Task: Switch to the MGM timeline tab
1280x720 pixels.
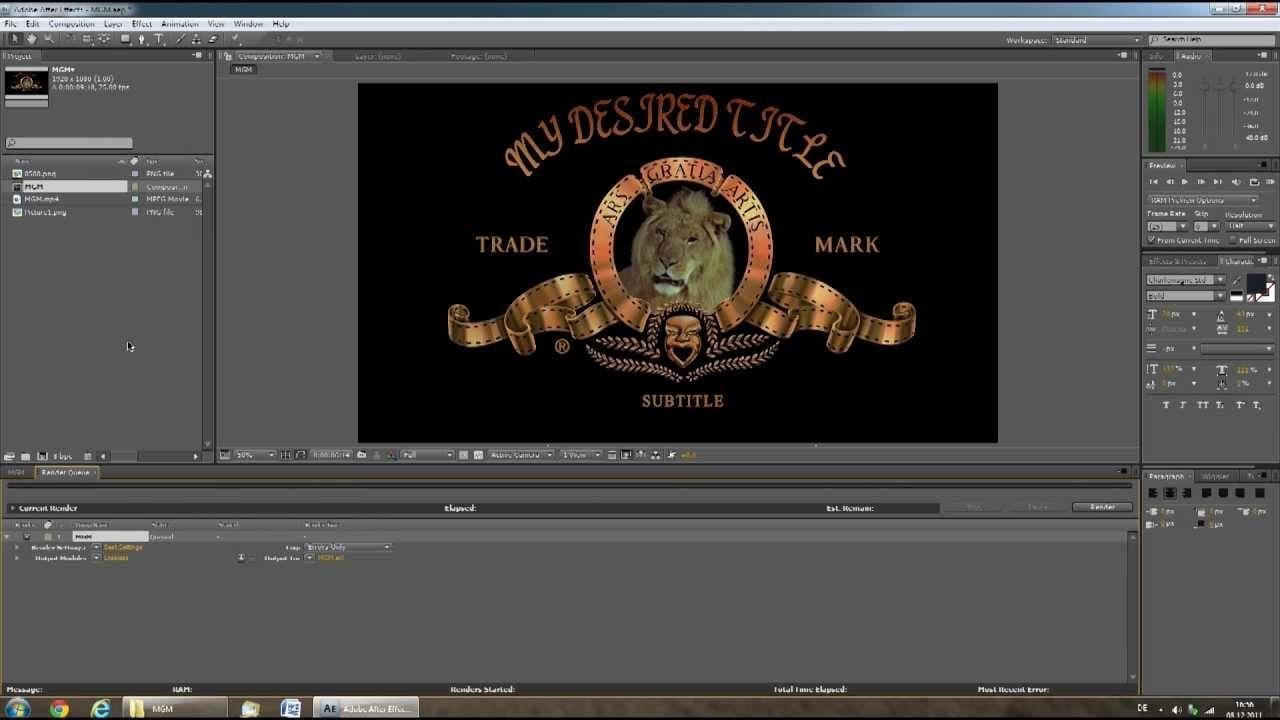Action: (x=16, y=472)
